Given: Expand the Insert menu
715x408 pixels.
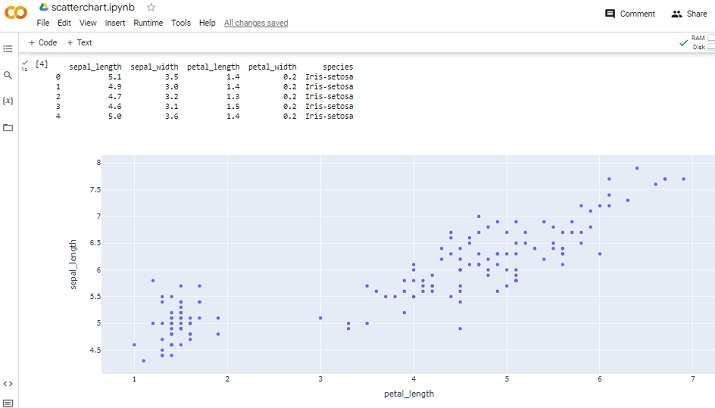Looking at the screenshot, I should click(115, 23).
